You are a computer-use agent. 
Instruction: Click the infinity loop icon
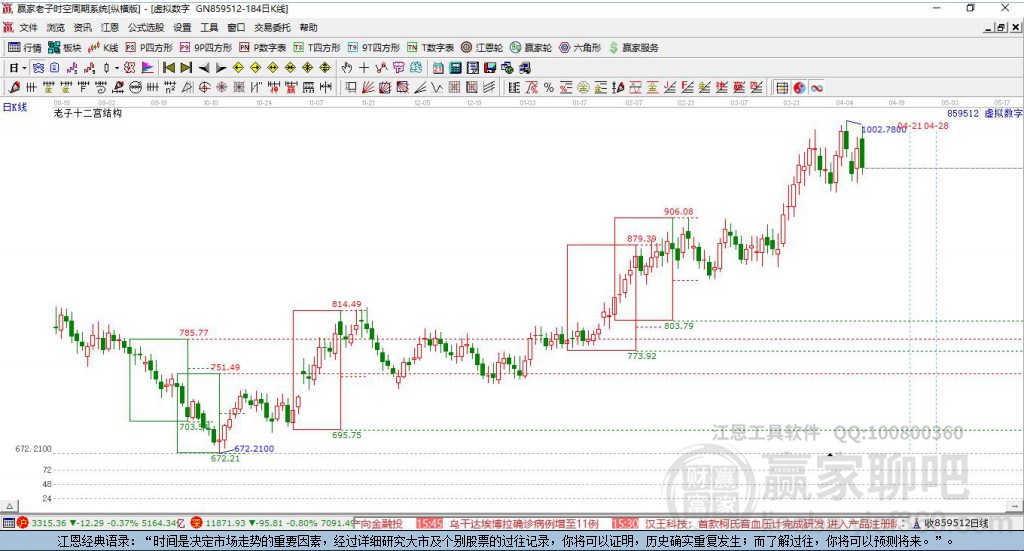click(x=817, y=87)
